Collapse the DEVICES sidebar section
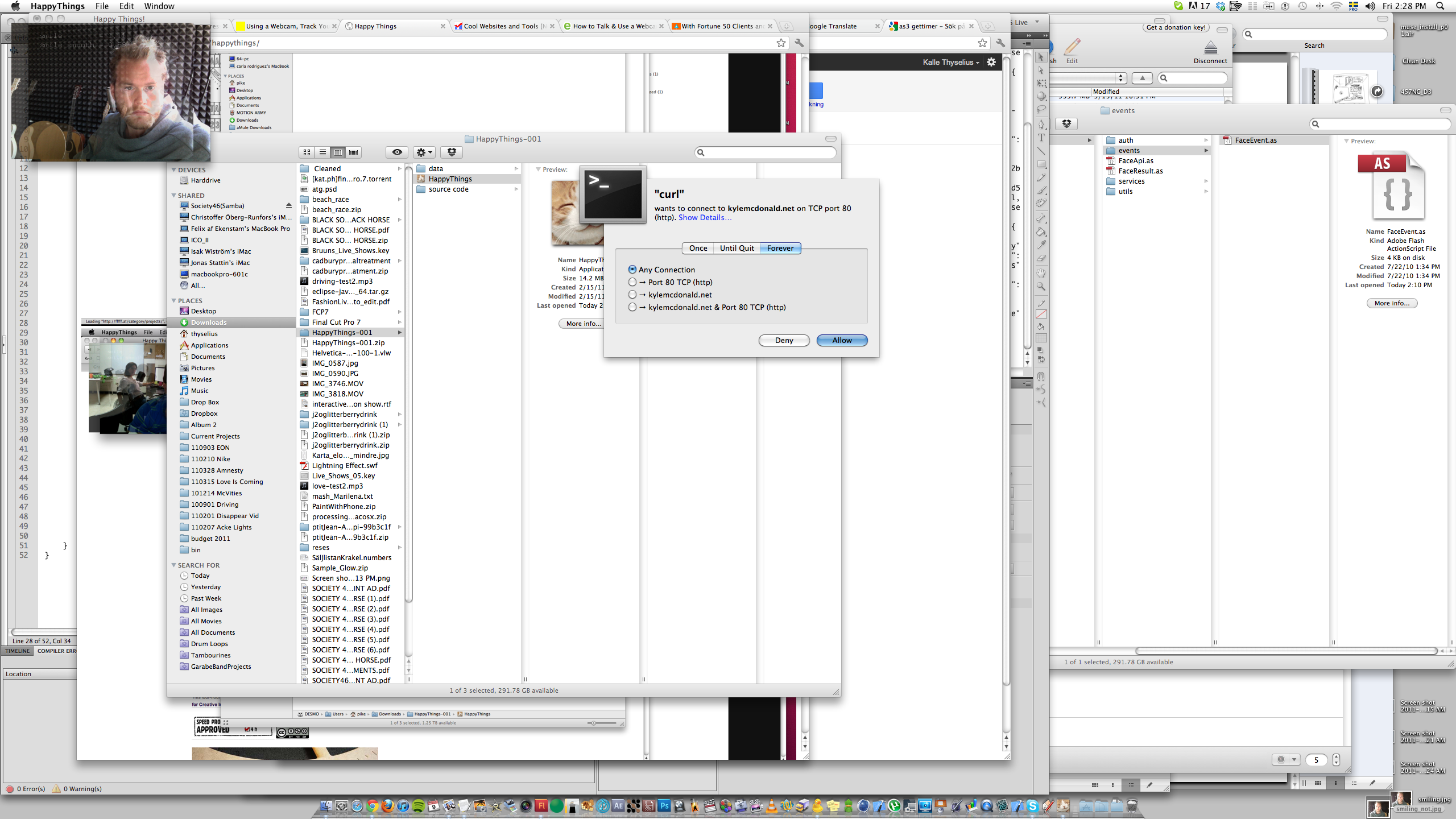The image size is (1456, 819). [174, 169]
